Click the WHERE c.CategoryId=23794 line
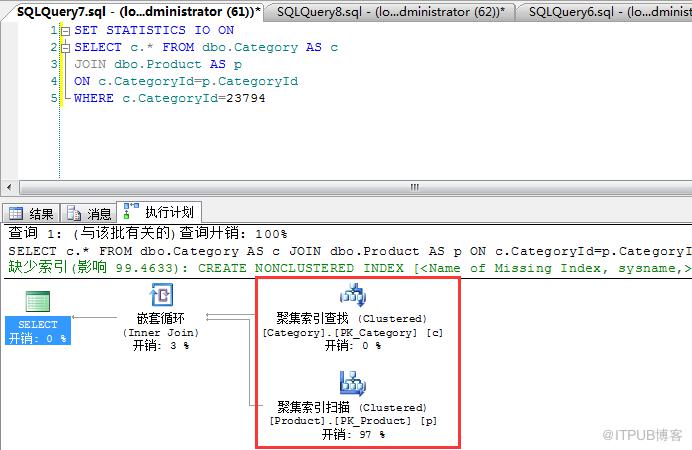The image size is (692, 450). (x=169, y=98)
